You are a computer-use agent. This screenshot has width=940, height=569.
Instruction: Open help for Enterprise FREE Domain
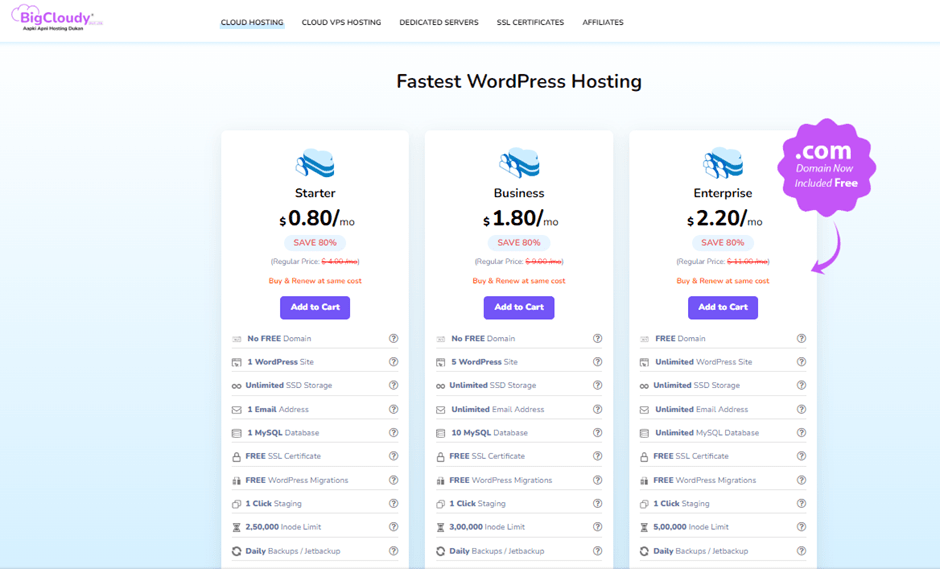801,338
